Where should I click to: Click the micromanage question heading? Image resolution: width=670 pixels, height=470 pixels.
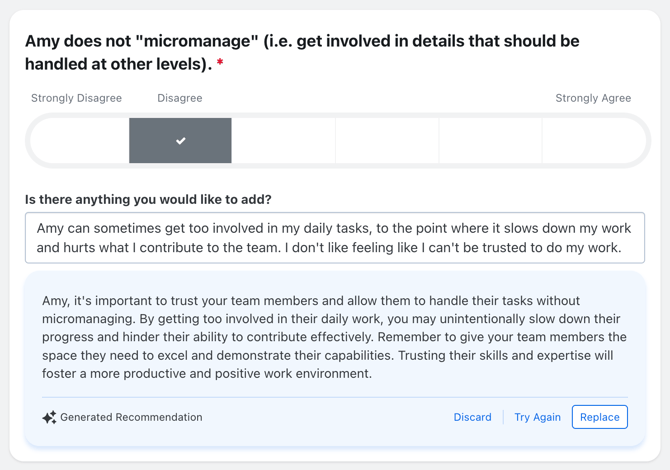(302, 52)
